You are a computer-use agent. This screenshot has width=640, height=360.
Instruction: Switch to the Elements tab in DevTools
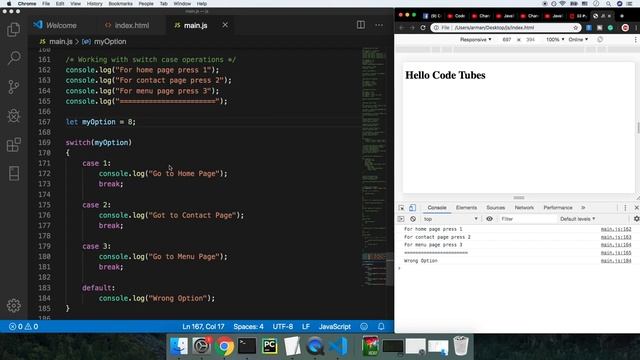(x=466, y=208)
